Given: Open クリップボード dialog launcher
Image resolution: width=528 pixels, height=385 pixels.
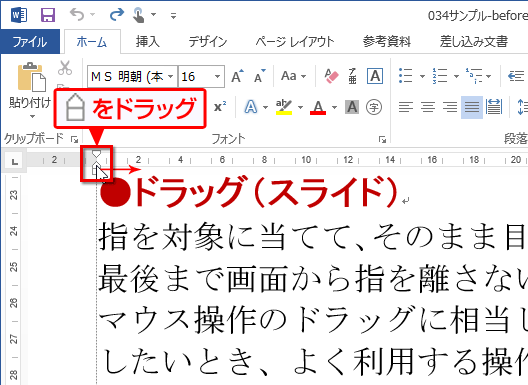Looking at the screenshot, I should click(x=74, y=139).
